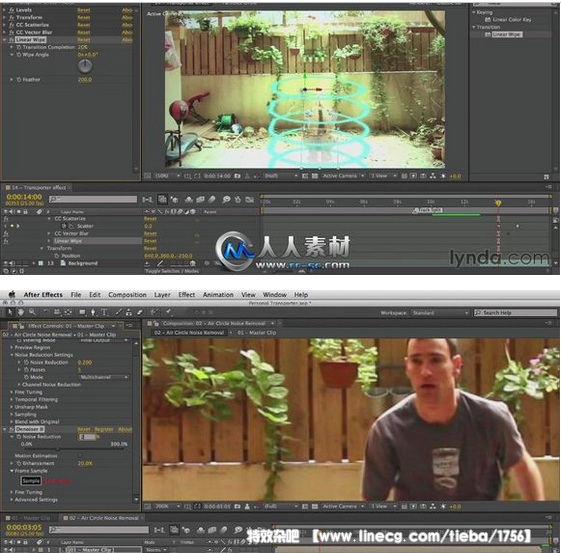Disable the Levels fx switch
Viewport: 561px width, 553px height.
coord(11,10)
